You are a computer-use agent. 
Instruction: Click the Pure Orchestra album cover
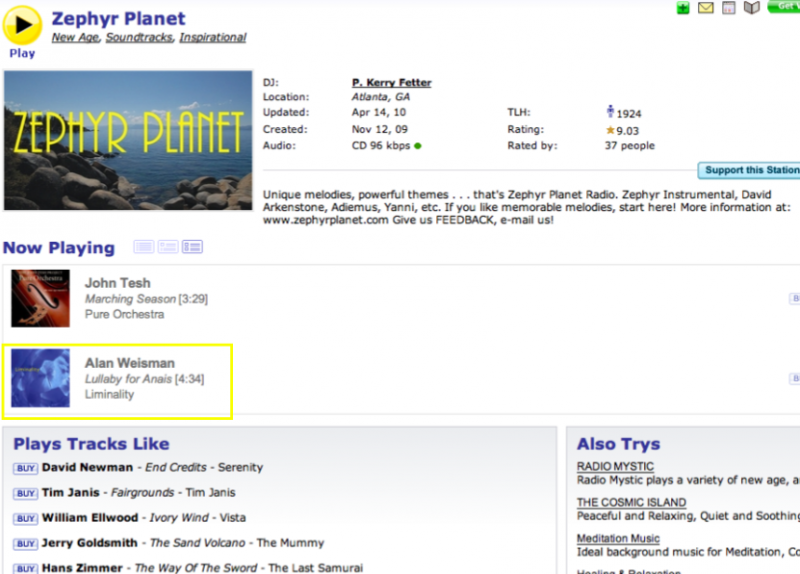pos(40,298)
